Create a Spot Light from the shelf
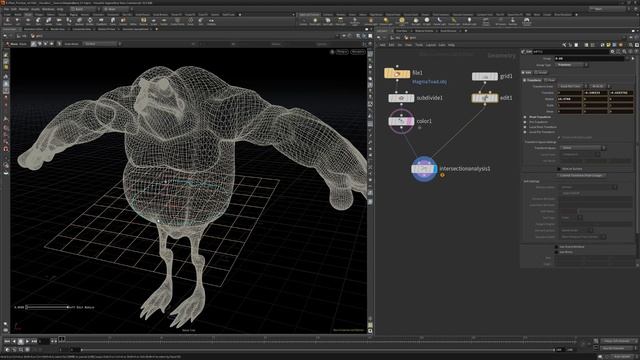The image size is (640, 360). 328,21
